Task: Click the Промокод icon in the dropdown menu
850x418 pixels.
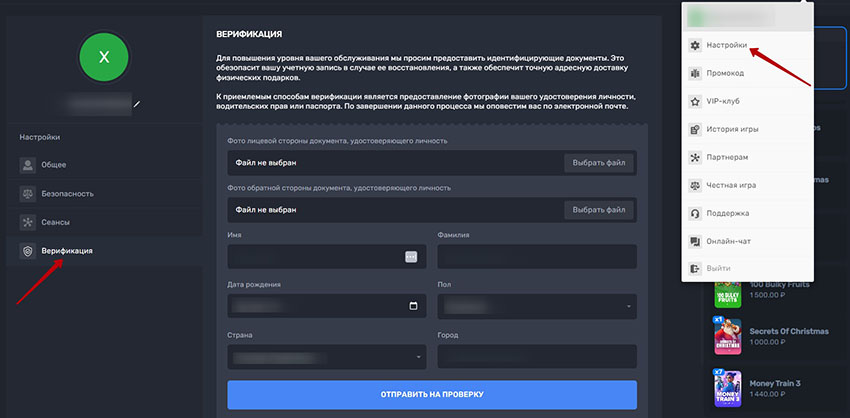Action: point(694,73)
